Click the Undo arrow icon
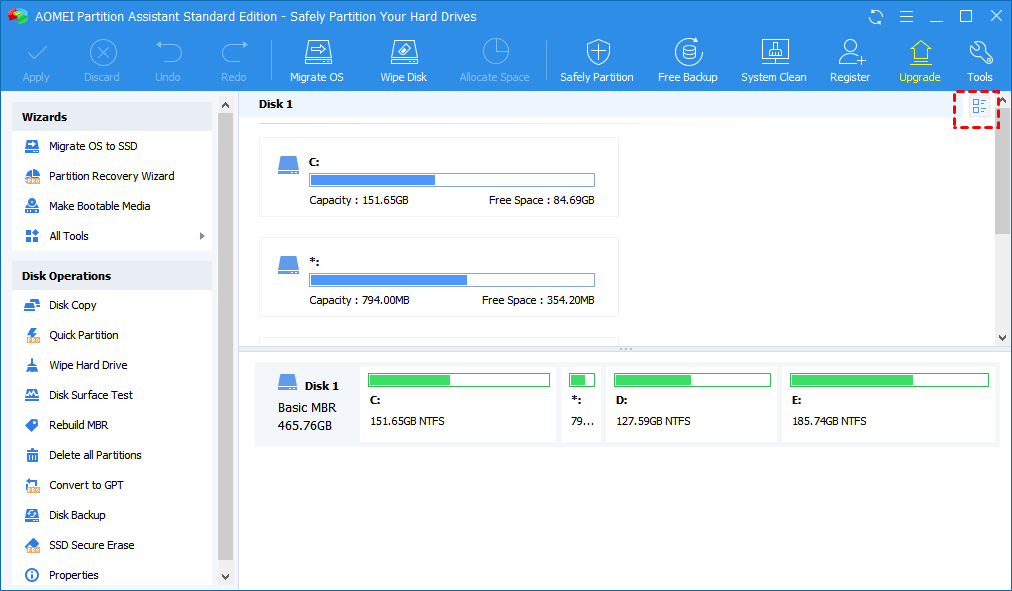Image resolution: width=1012 pixels, height=591 pixels. pos(168,52)
